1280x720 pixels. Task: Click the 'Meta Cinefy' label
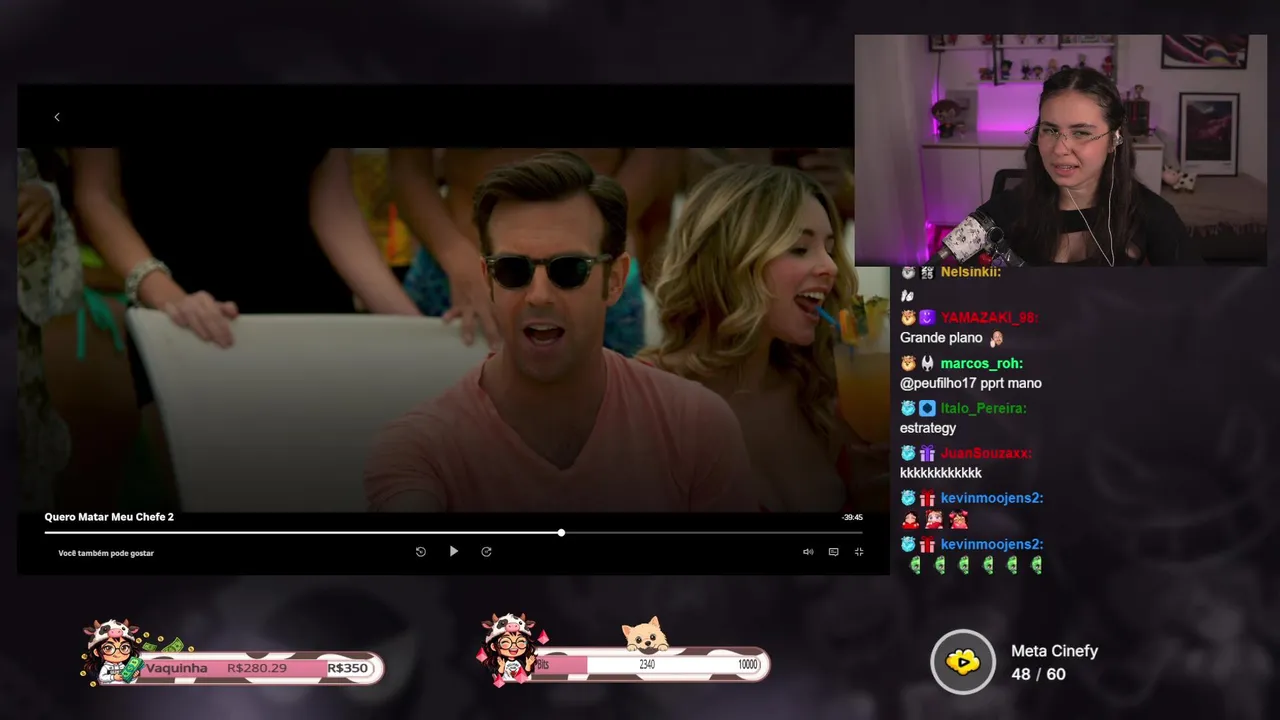click(x=1054, y=651)
